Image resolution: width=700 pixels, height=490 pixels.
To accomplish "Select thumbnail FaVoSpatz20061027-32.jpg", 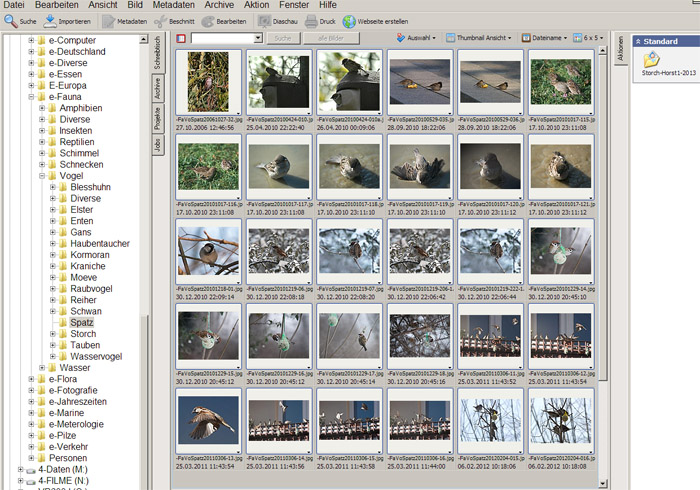I will click(207, 81).
